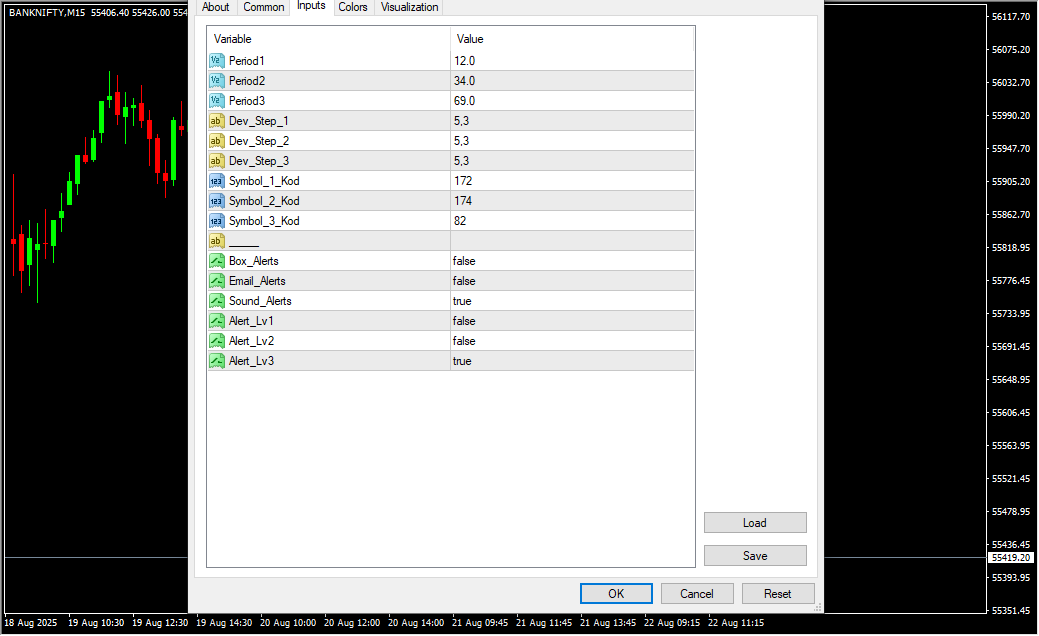Click the Symbol_3_Kod integer icon
The width and height of the screenshot is (1039, 636).
tap(217, 221)
